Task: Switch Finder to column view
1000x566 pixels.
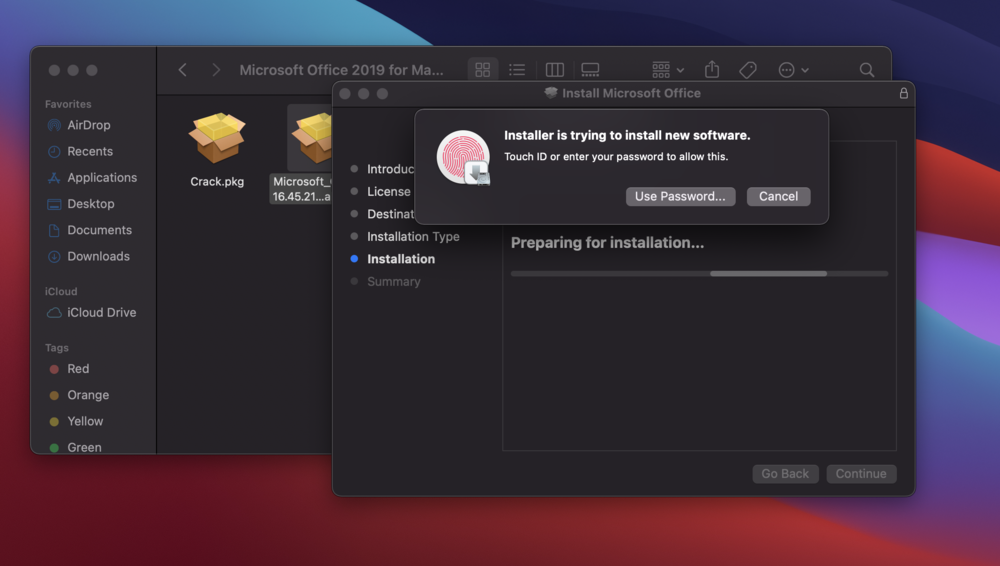Action: tap(555, 70)
